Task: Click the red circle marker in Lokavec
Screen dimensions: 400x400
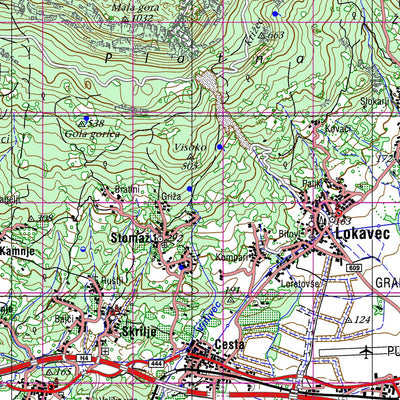Action: pyautogui.click(x=338, y=214)
